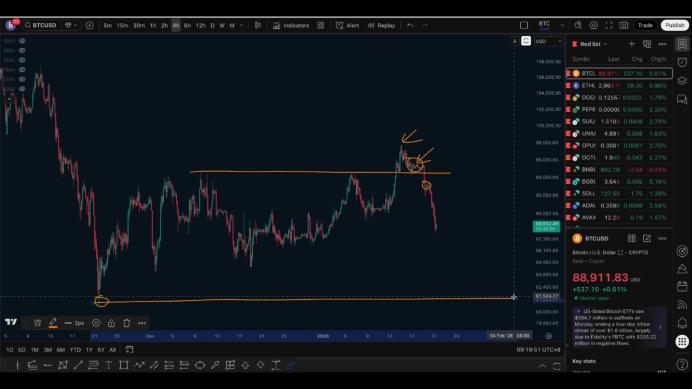
Task: Open the BTC layout name dropdown arrow
Action: click(x=562, y=26)
